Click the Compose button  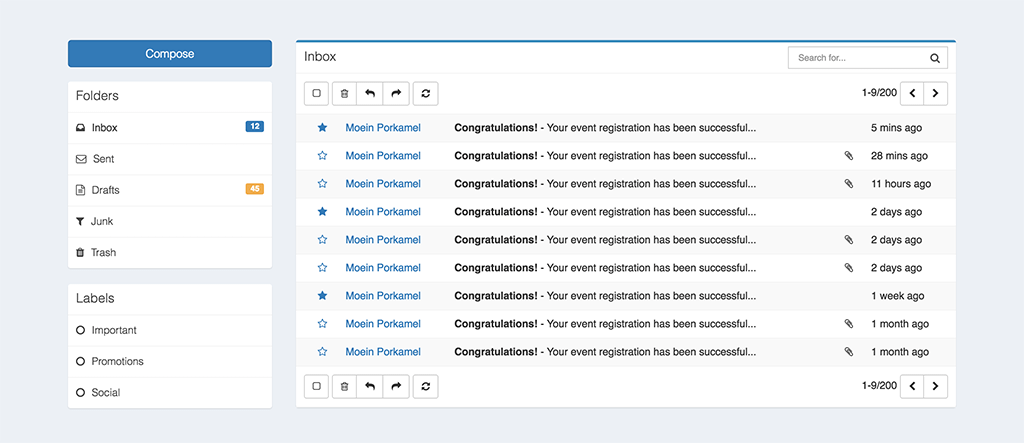(170, 54)
